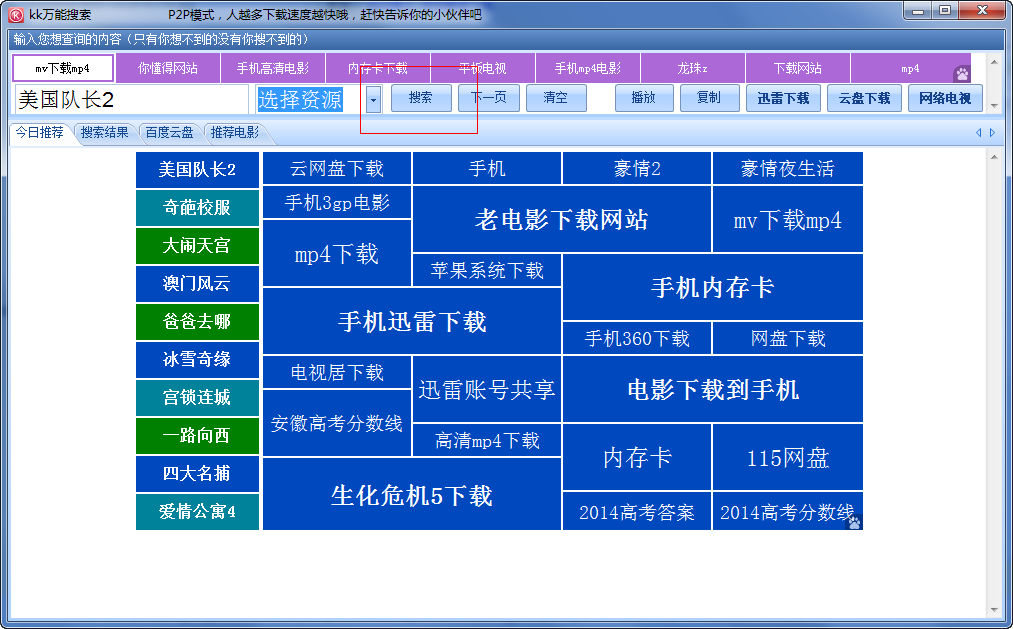
Task: Click the 生化危机5下载 tile
Action: 412,495
